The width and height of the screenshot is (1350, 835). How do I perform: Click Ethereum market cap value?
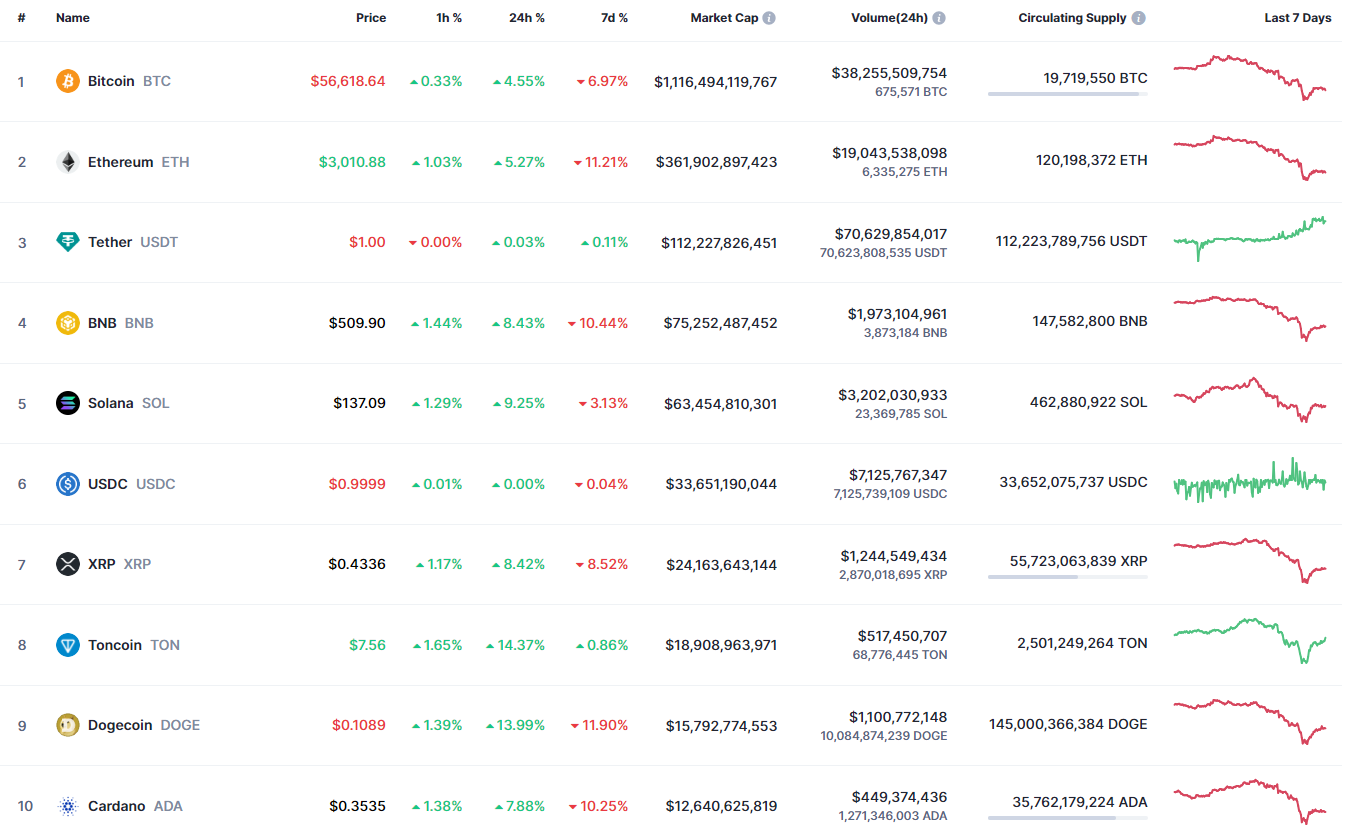[716, 162]
